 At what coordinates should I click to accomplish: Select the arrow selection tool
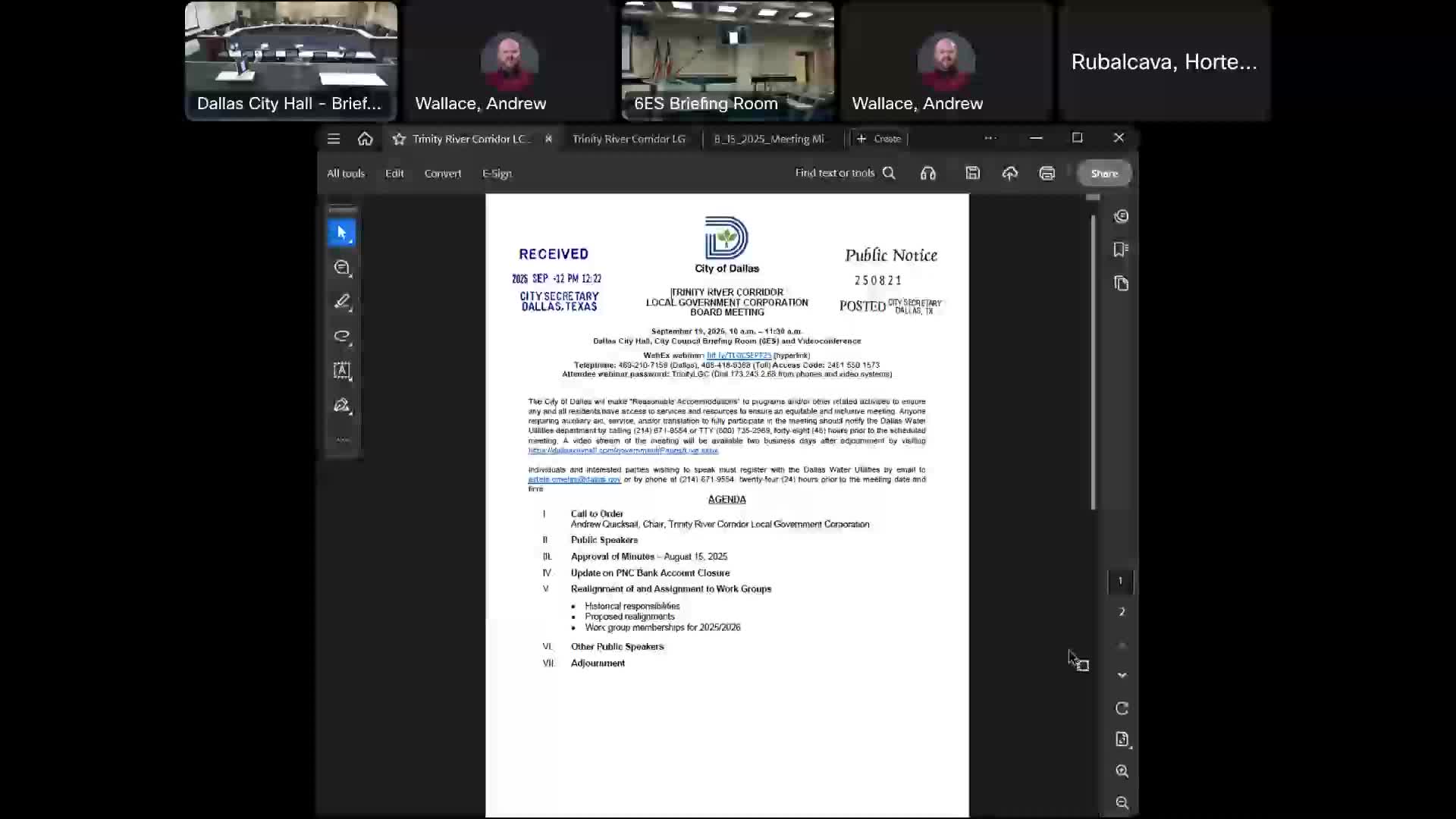(341, 233)
